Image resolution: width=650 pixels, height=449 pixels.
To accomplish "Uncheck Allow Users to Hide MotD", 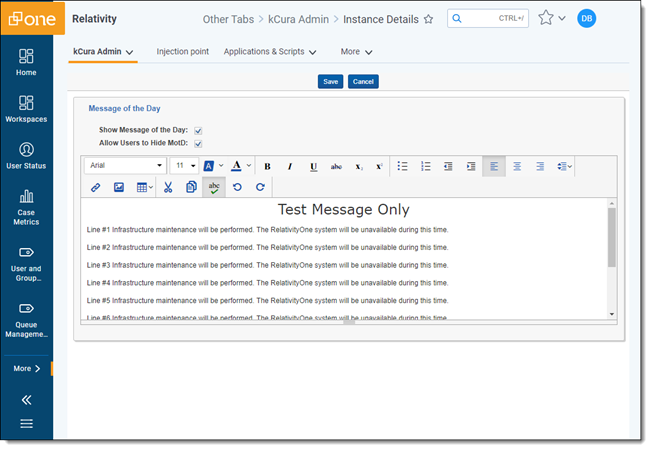I will tap(198, 143).
